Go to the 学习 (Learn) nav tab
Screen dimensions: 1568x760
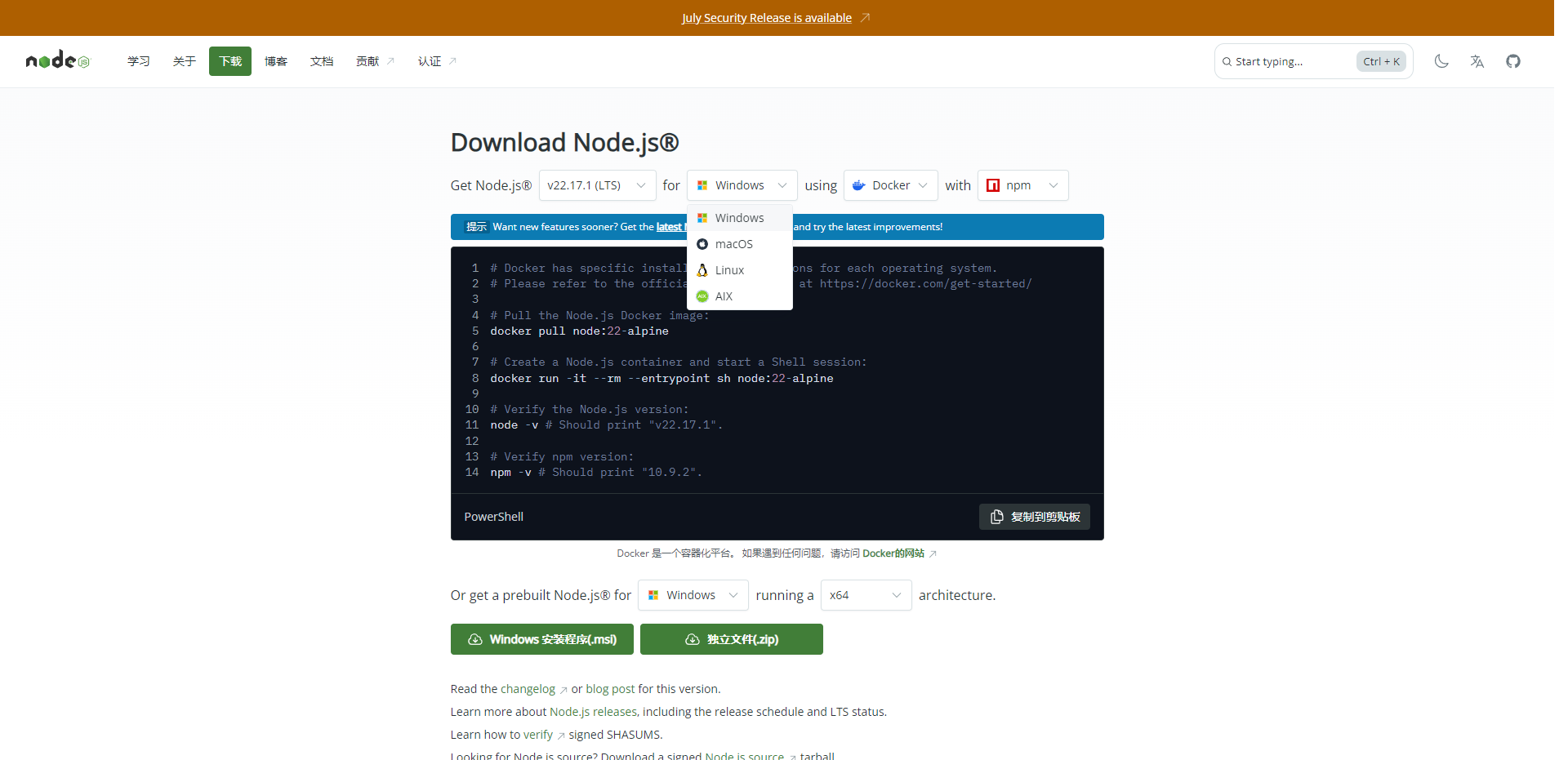[139, 61]
